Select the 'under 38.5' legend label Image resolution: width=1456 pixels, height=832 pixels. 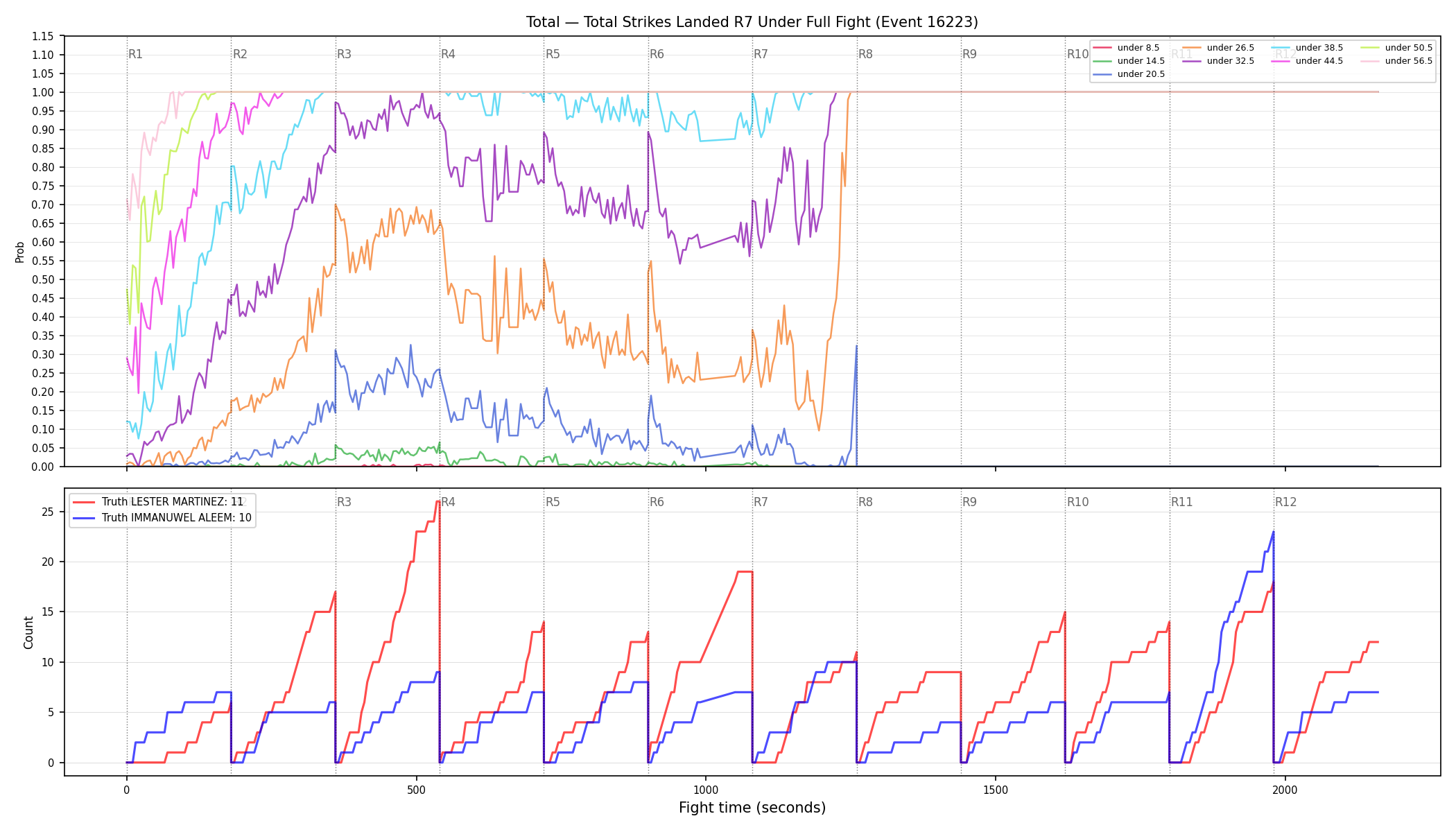click(x=1319, y=48)
